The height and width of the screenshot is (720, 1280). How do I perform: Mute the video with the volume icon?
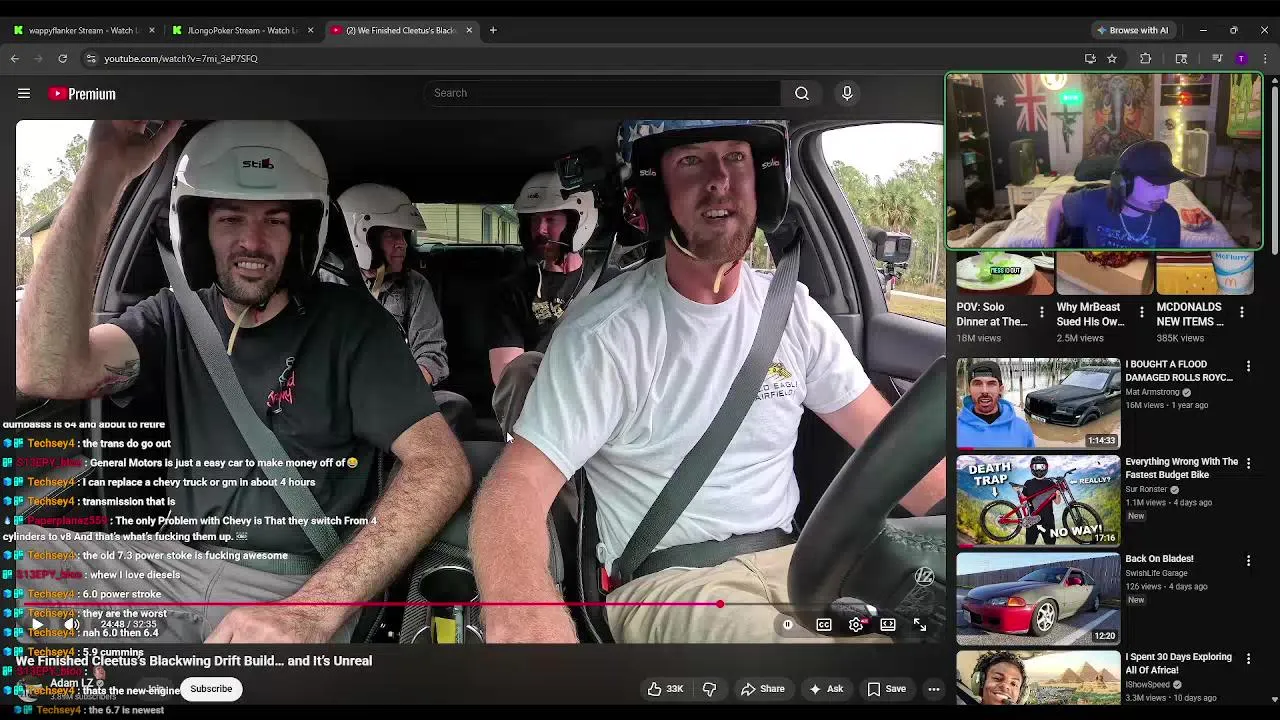(x=72, y=624)
